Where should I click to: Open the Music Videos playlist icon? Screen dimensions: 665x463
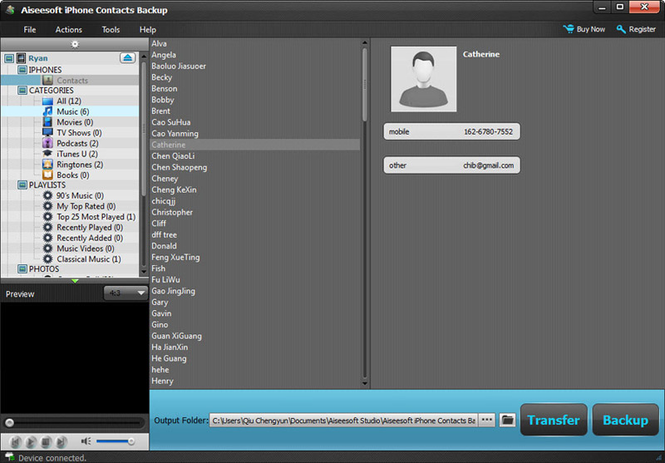(x=48, y=248)
